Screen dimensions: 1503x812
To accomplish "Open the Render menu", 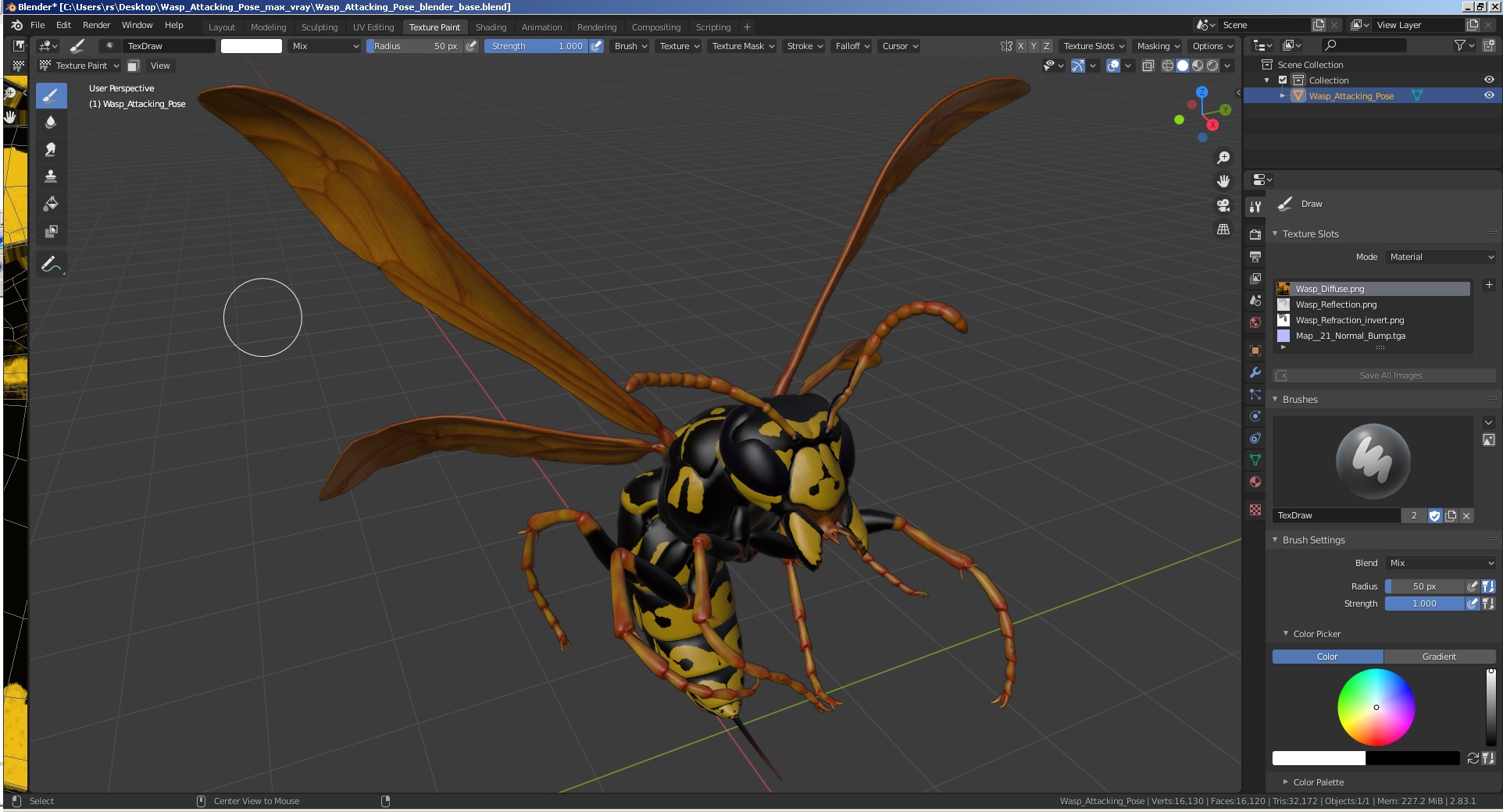I will [97, 25].
